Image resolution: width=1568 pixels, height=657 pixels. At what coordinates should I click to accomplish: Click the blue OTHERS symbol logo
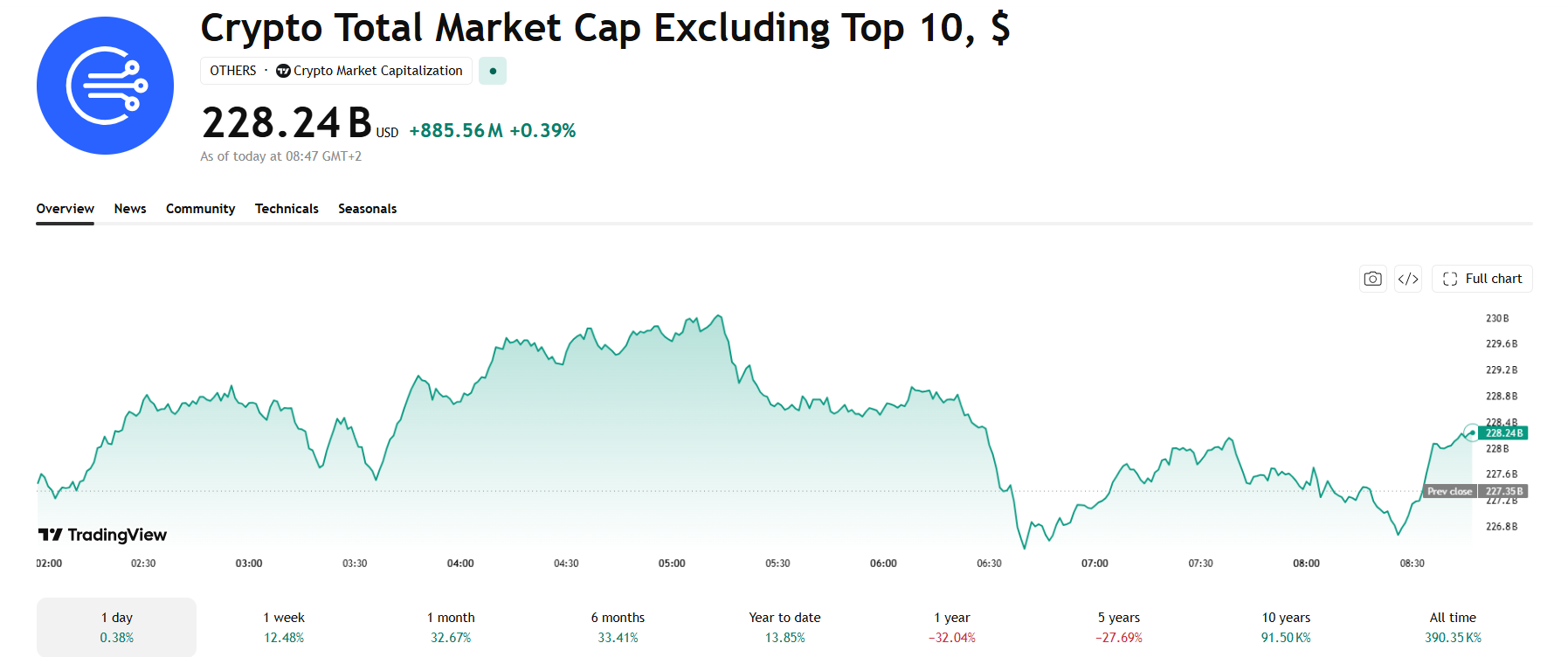pyautogui.click(x=105, y=86)
